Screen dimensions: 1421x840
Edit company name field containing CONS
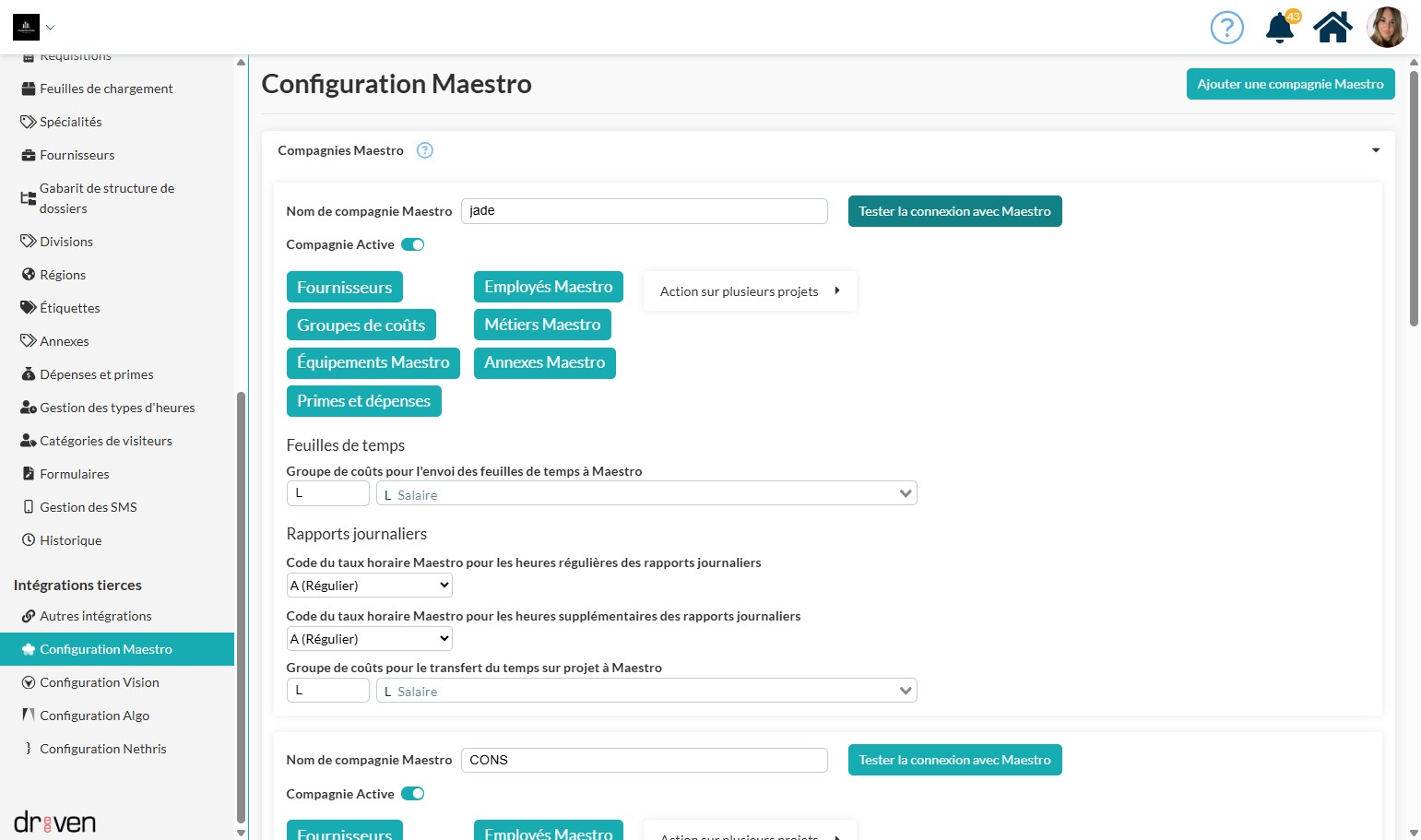[644, 760]
